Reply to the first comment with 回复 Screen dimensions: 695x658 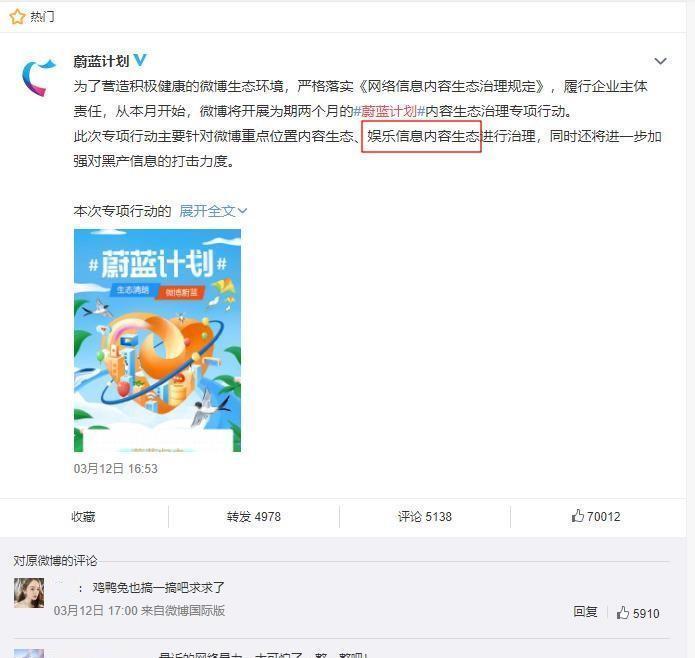pos(585,612)
